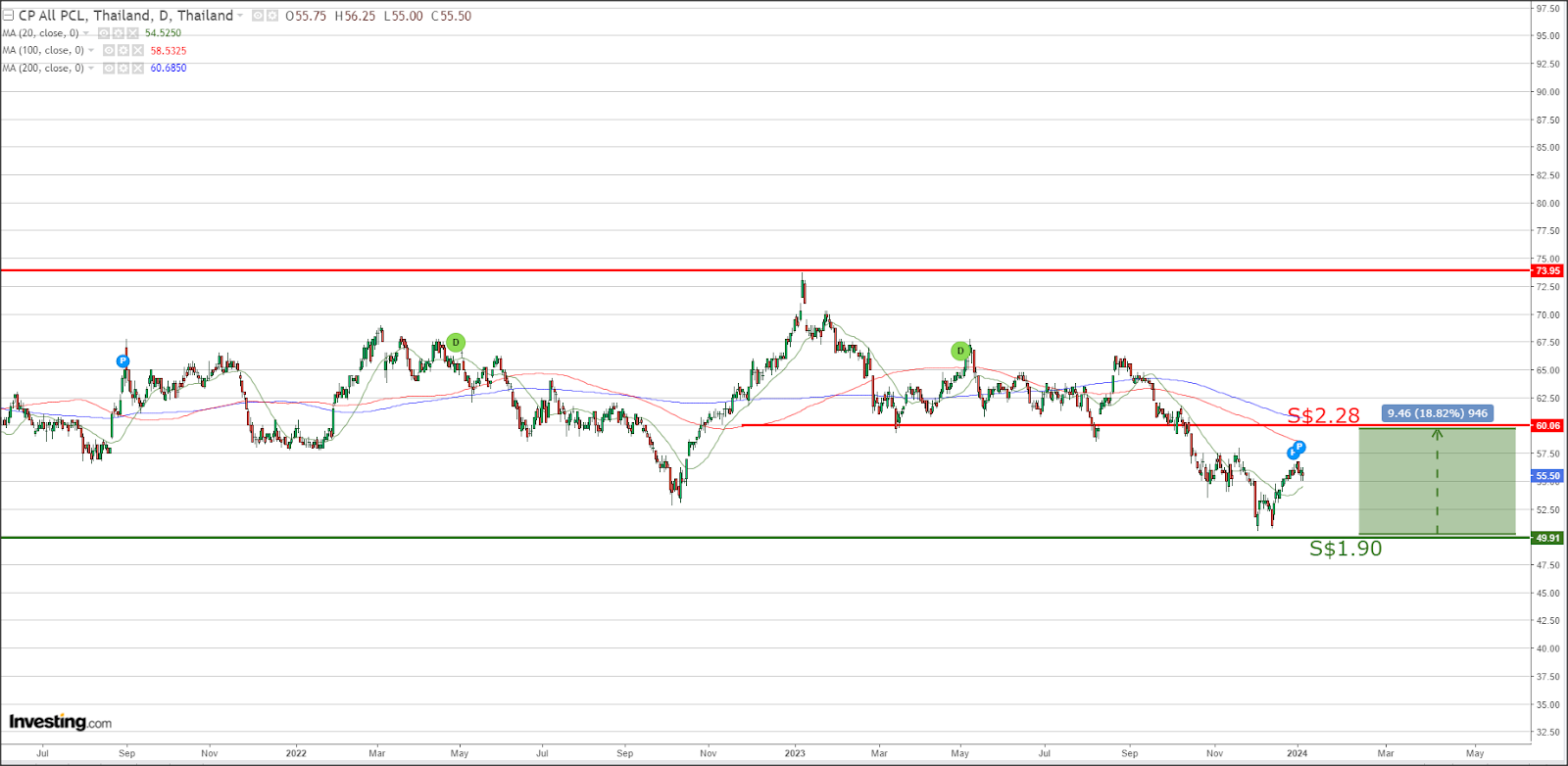Viewport: 1568px width, 766px height.
Task: Click the S$1.90 green text annotation
Action: pyautogui.click(x=1346, y=549)
